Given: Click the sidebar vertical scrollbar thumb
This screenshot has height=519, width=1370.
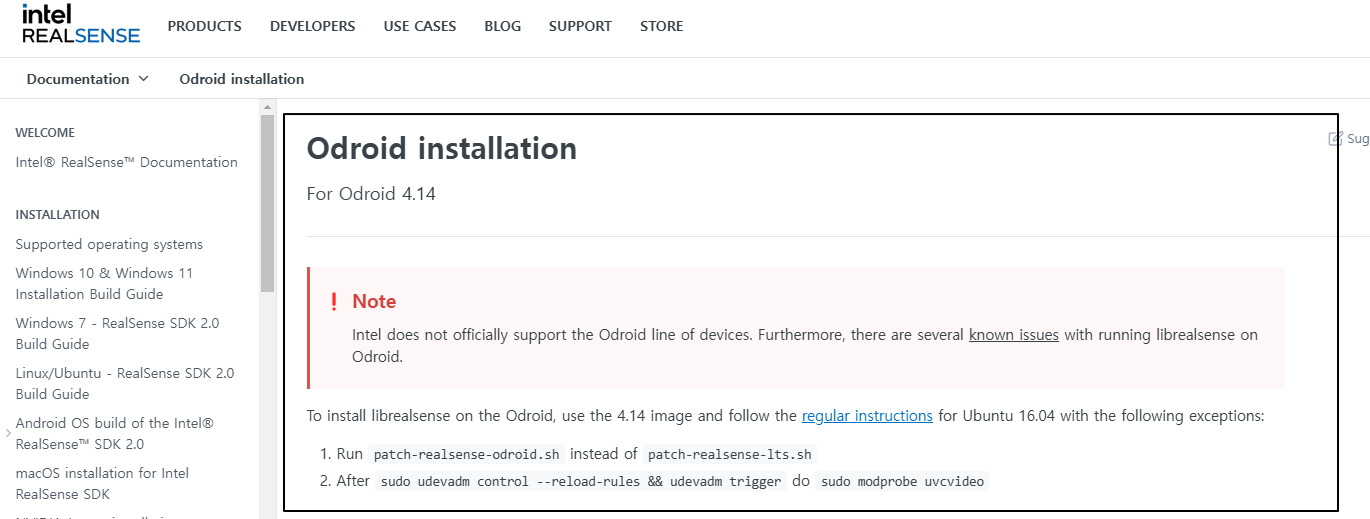Looking at the screenshot, I should (x=267, y=203).
